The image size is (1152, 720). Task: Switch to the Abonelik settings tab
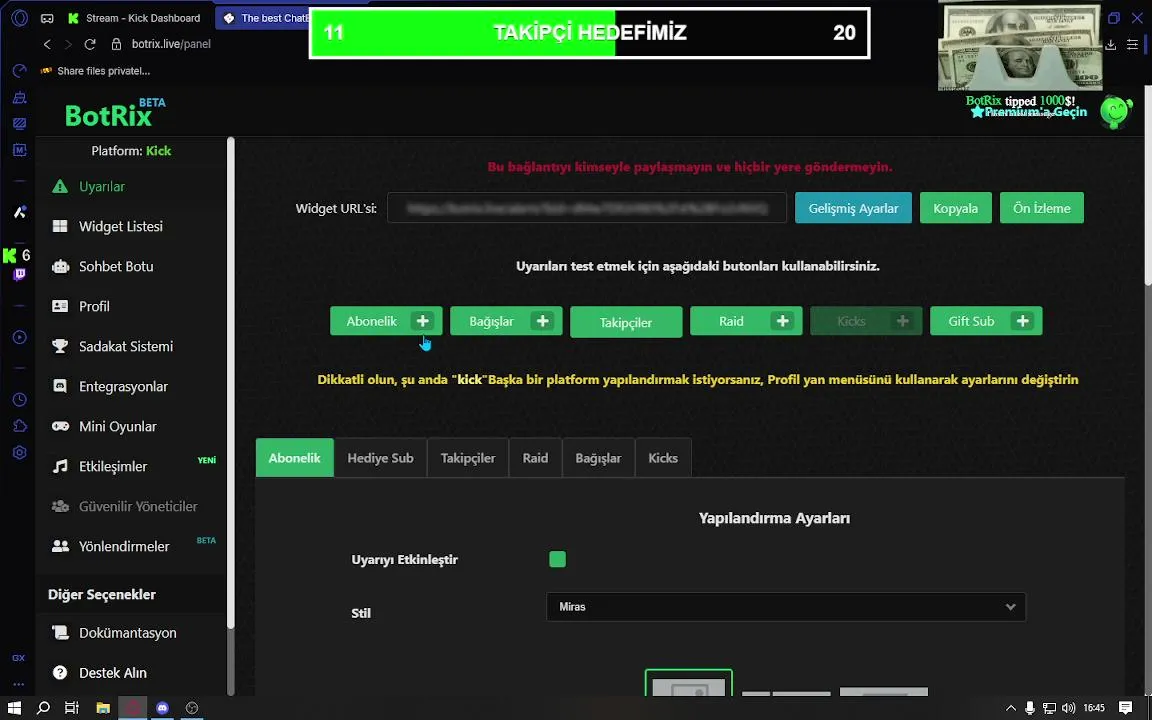295,458
